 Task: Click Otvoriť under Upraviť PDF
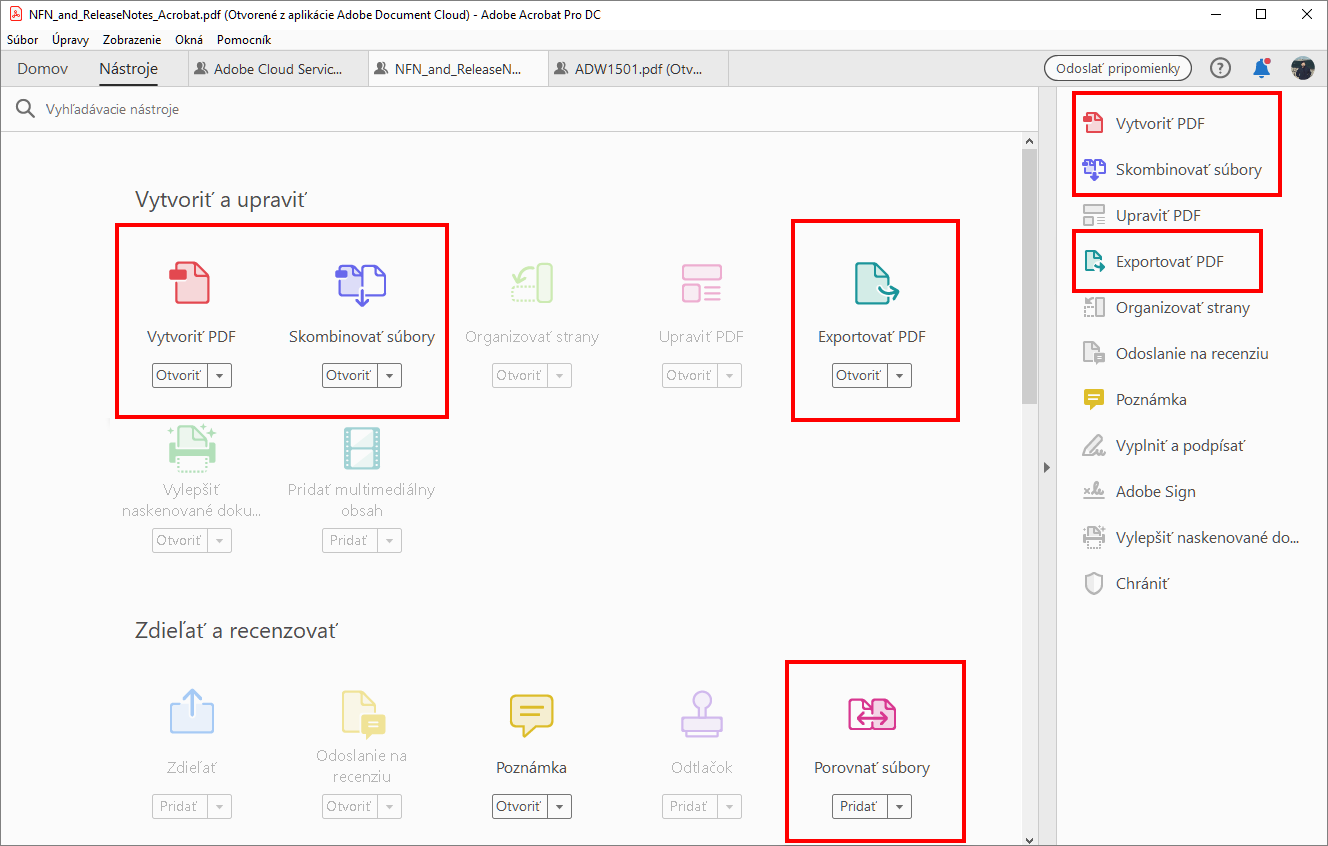coord(690,376)
